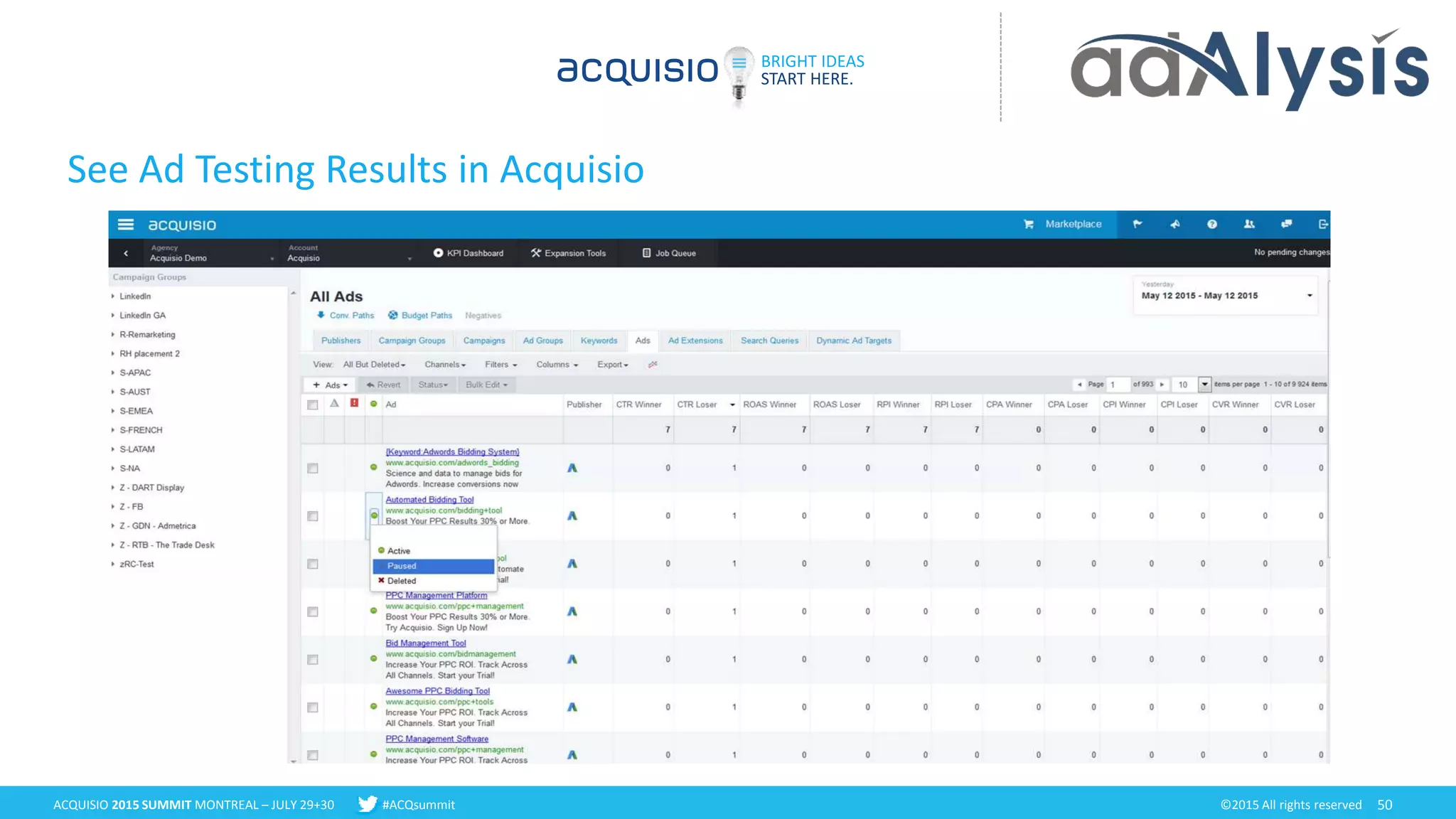Open the Automated Bidding Tool ad link
This screenshot has width=1456, height=819.
pos(429,500)
